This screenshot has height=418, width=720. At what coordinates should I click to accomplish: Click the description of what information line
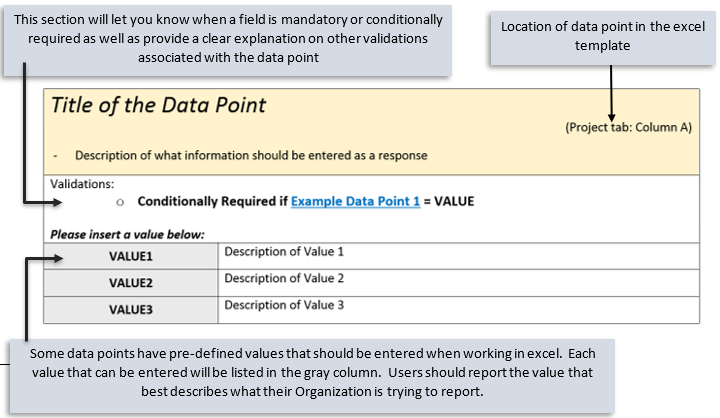click(250, 155)
